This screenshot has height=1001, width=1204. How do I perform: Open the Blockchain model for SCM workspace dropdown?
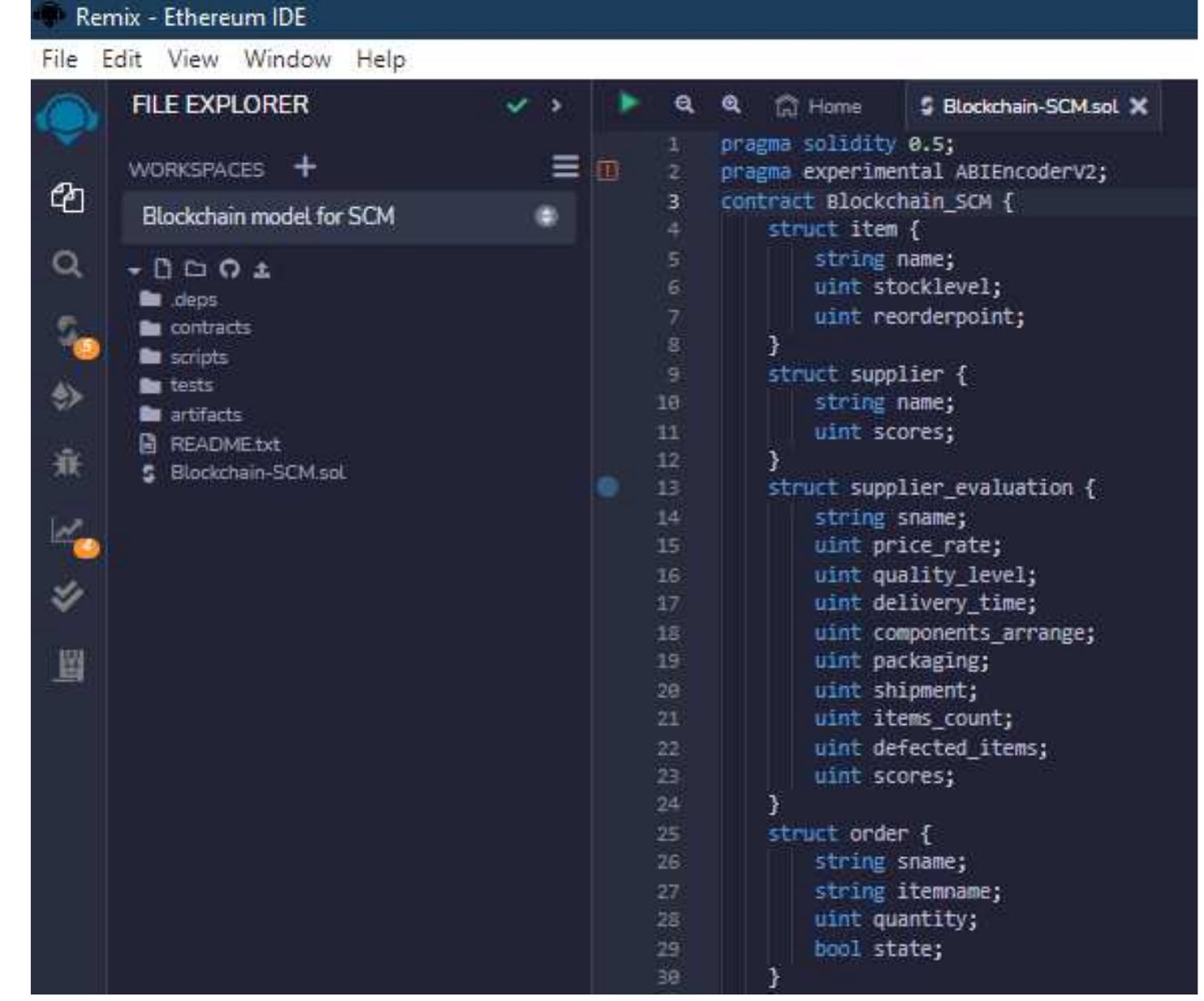349,217
